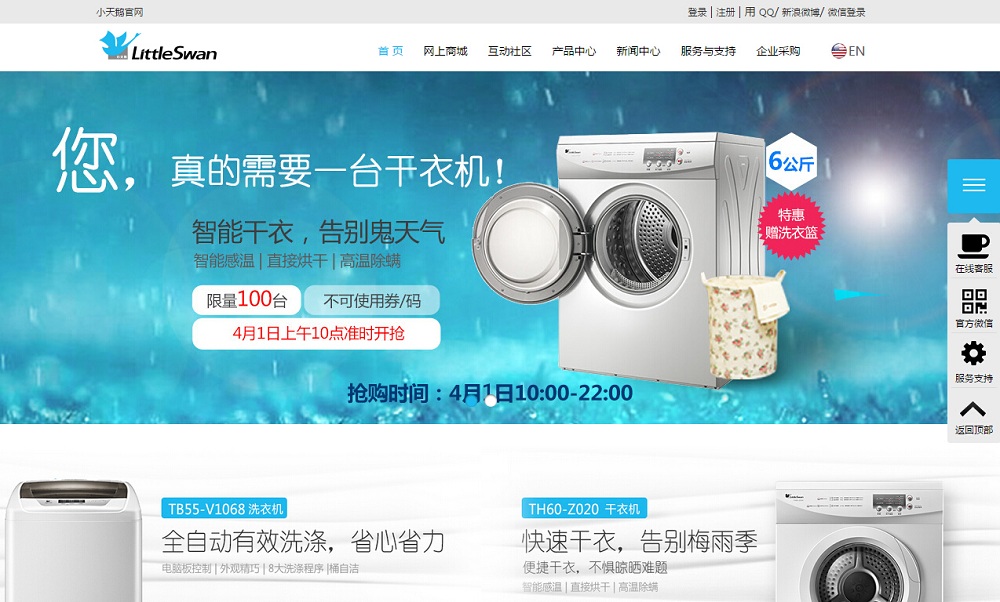Open the 网上商城 menu item
This screenshot has height=602, width=1000.
(445, 51)
